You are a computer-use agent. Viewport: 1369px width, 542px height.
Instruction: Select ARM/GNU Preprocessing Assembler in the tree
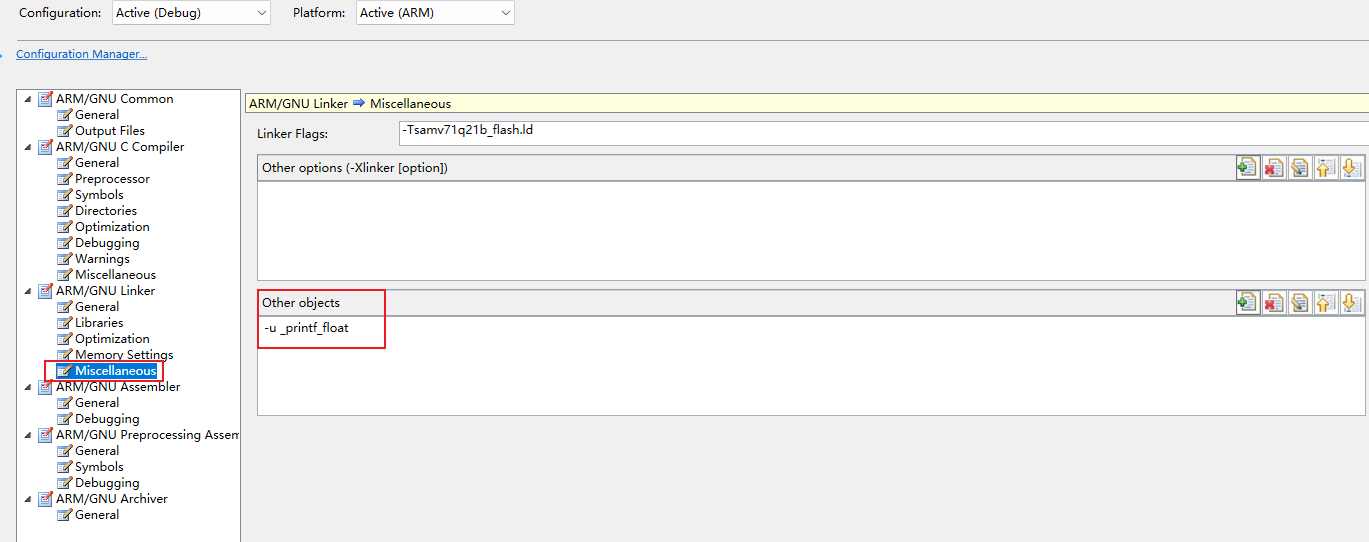147,435
